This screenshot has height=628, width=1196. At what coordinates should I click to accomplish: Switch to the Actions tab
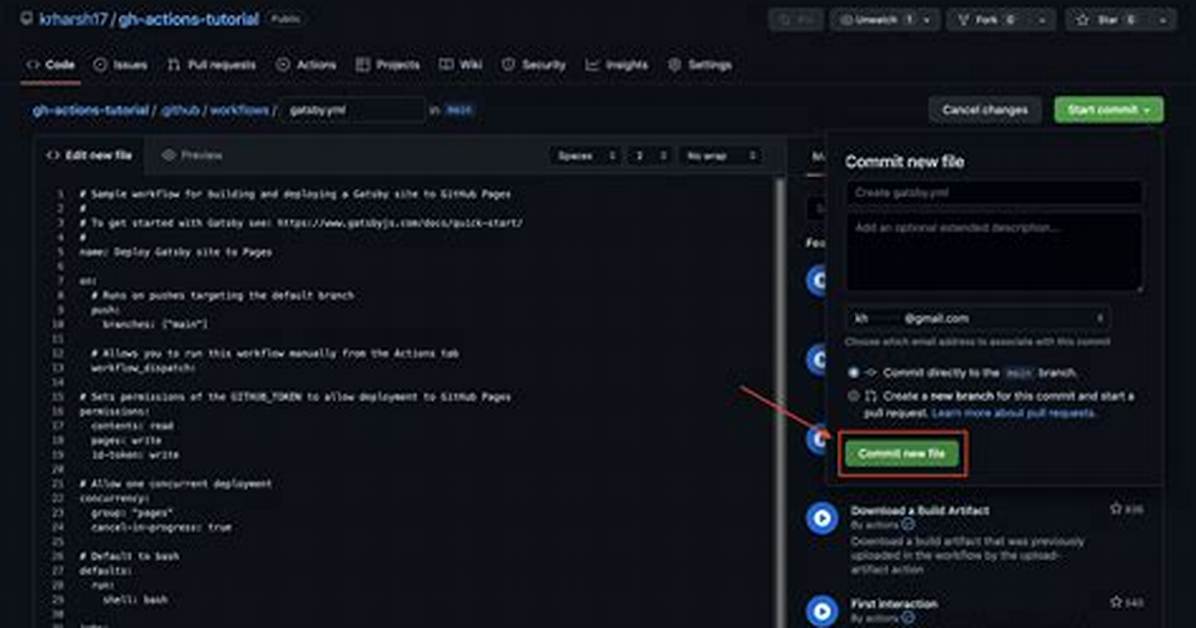306,65
